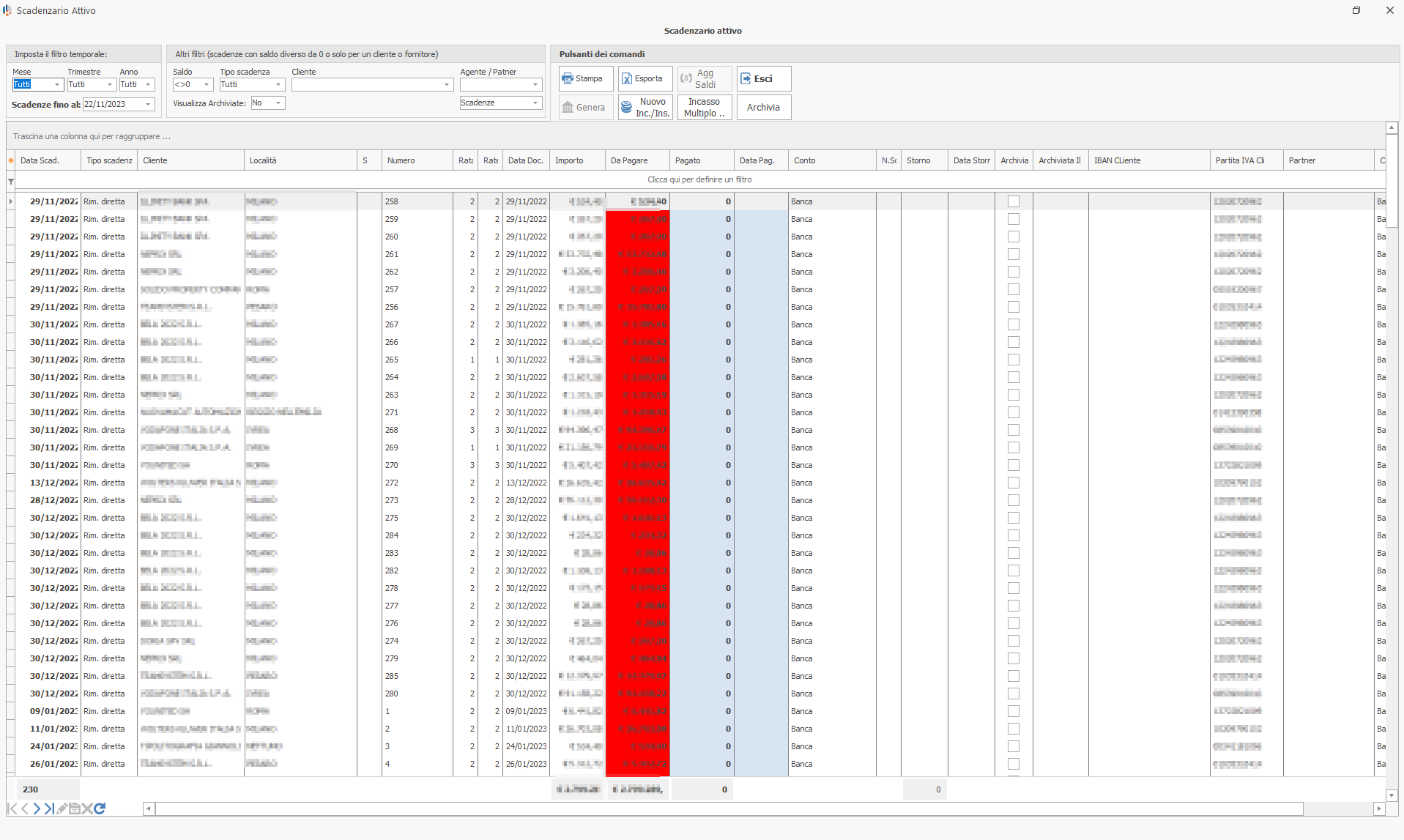The image size is (1404, 840).
Task: Tick Archivia checkbox for document 267
Action: (1014, 324)
